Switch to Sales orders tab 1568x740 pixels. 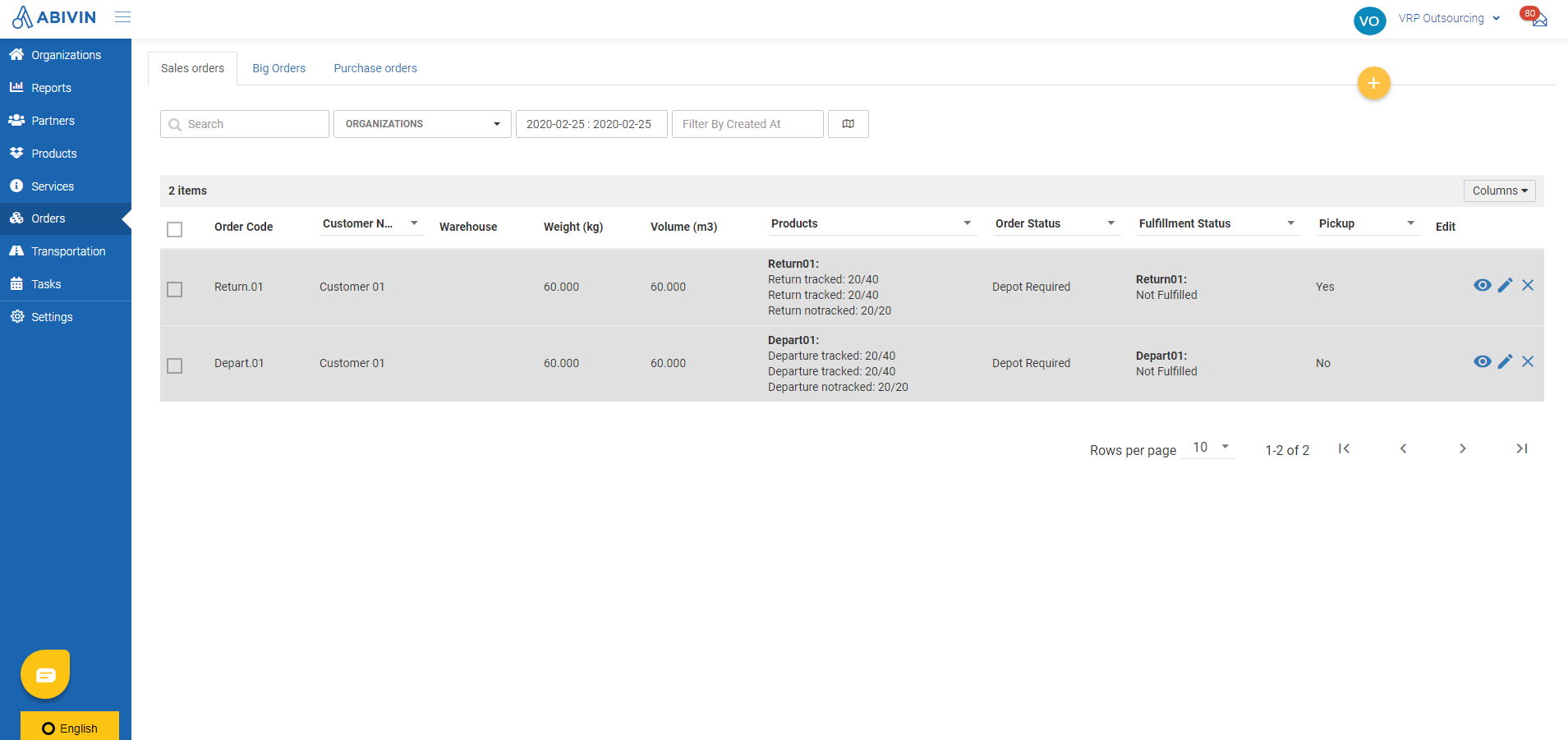click(x=192, y=68)
